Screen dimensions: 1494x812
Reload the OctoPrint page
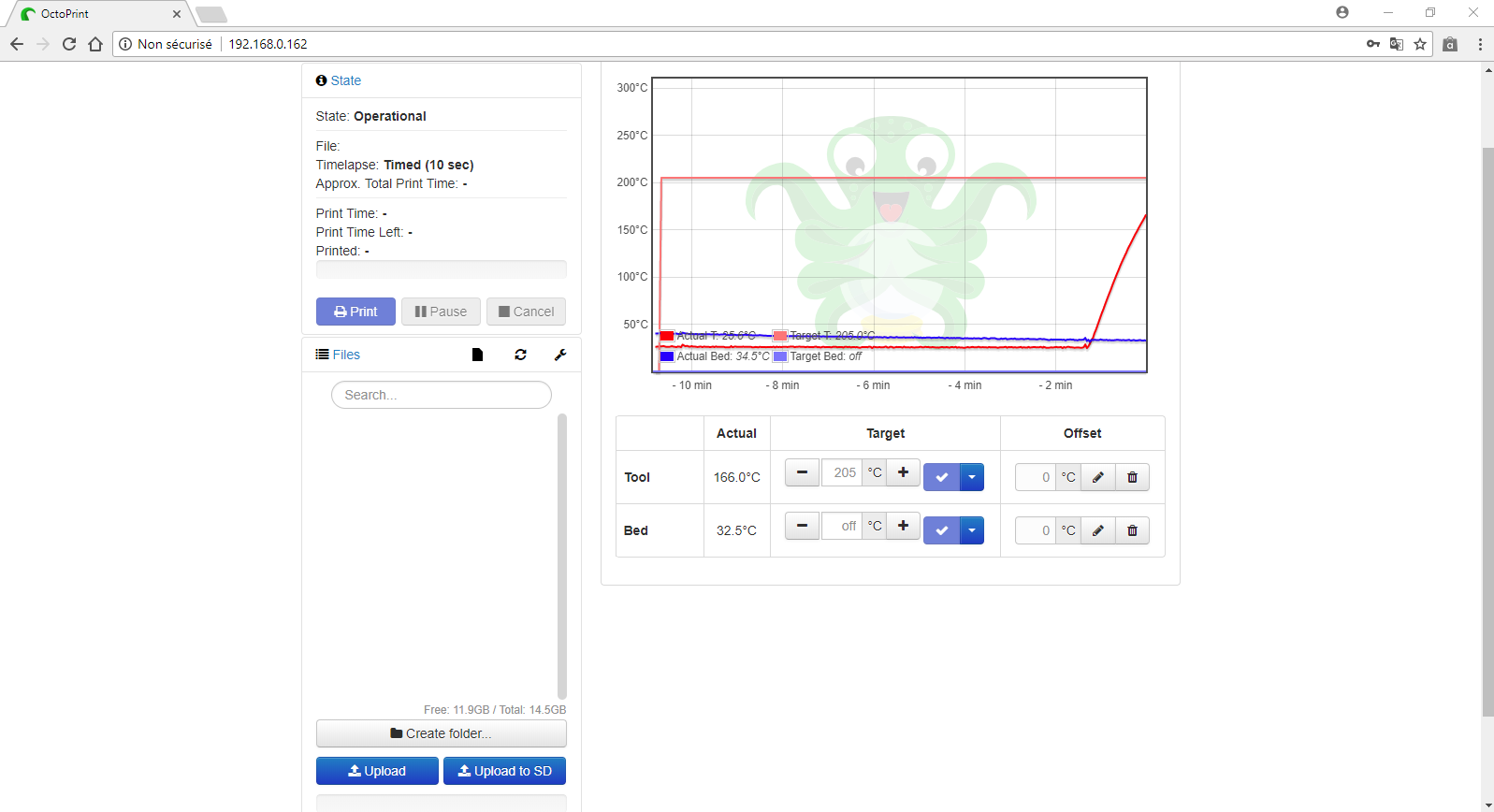pyautogui.click(x=69, y=44)
